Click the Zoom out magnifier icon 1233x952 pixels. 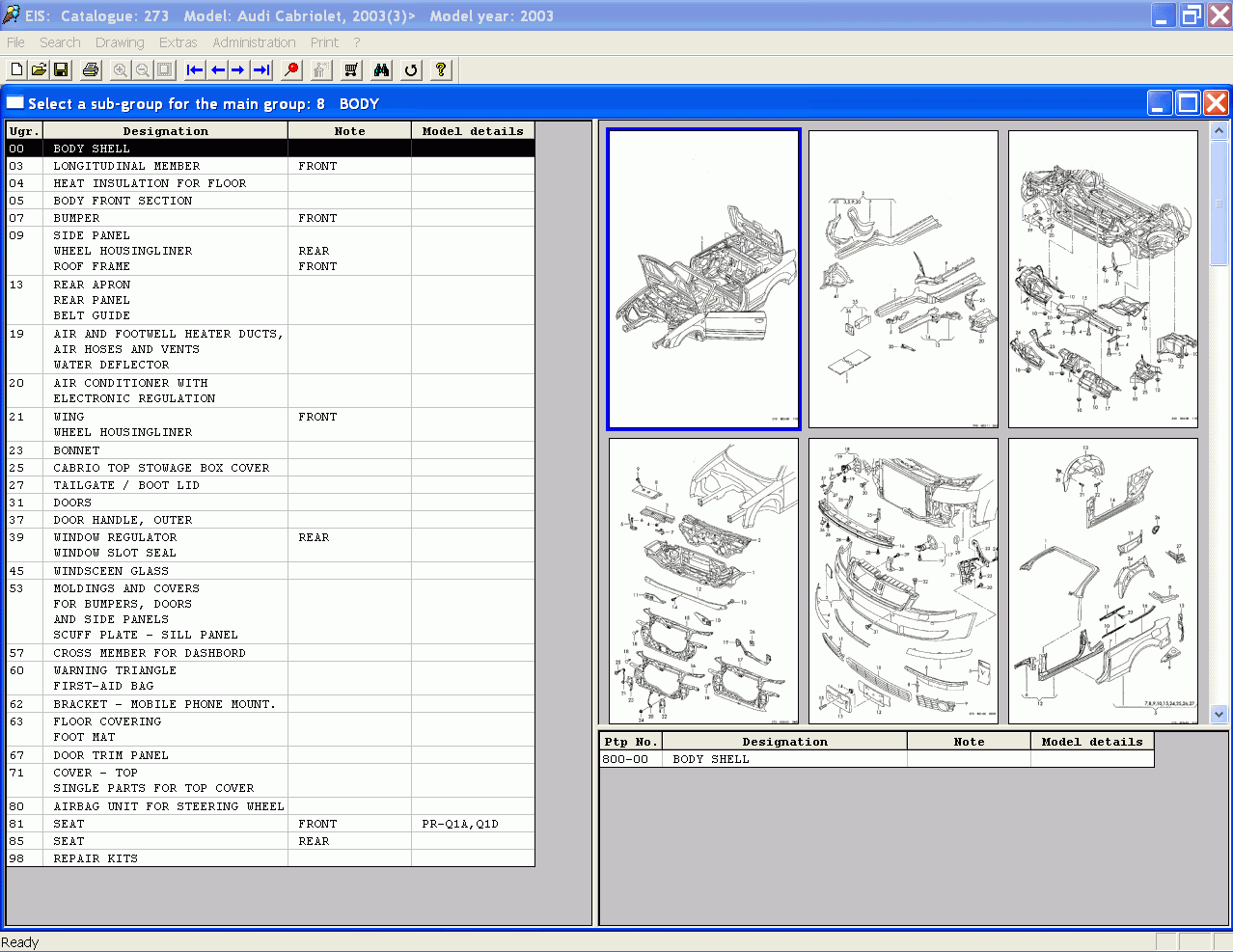pos(143,69)
